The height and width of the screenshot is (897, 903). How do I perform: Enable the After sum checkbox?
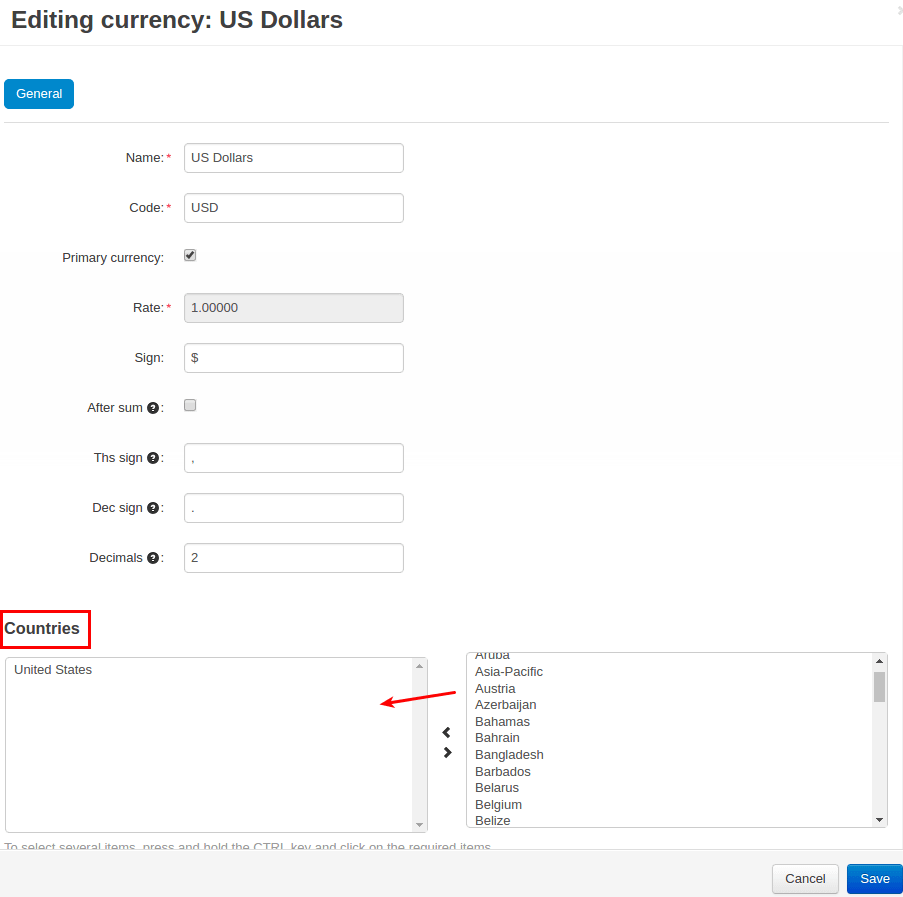(190, 406)
